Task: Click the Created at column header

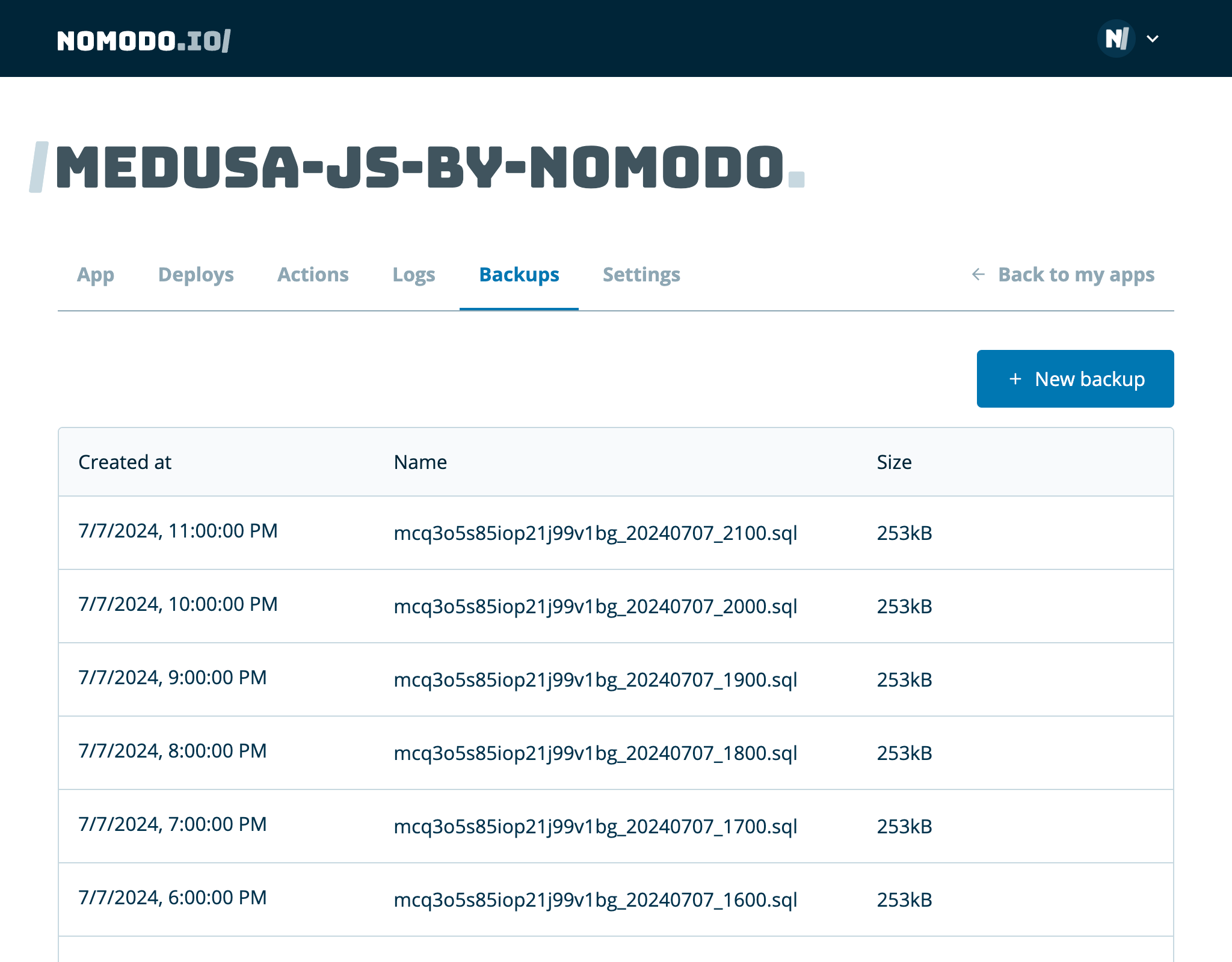Action: coord(125,462)
